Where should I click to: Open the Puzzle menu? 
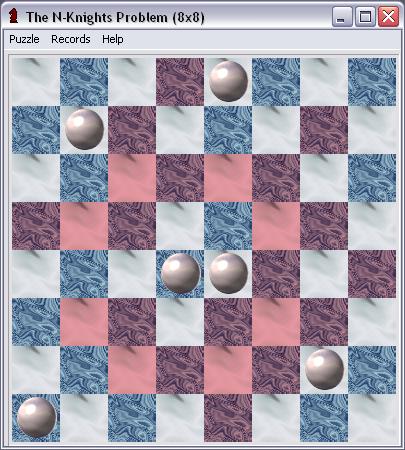tap(24, 39)
